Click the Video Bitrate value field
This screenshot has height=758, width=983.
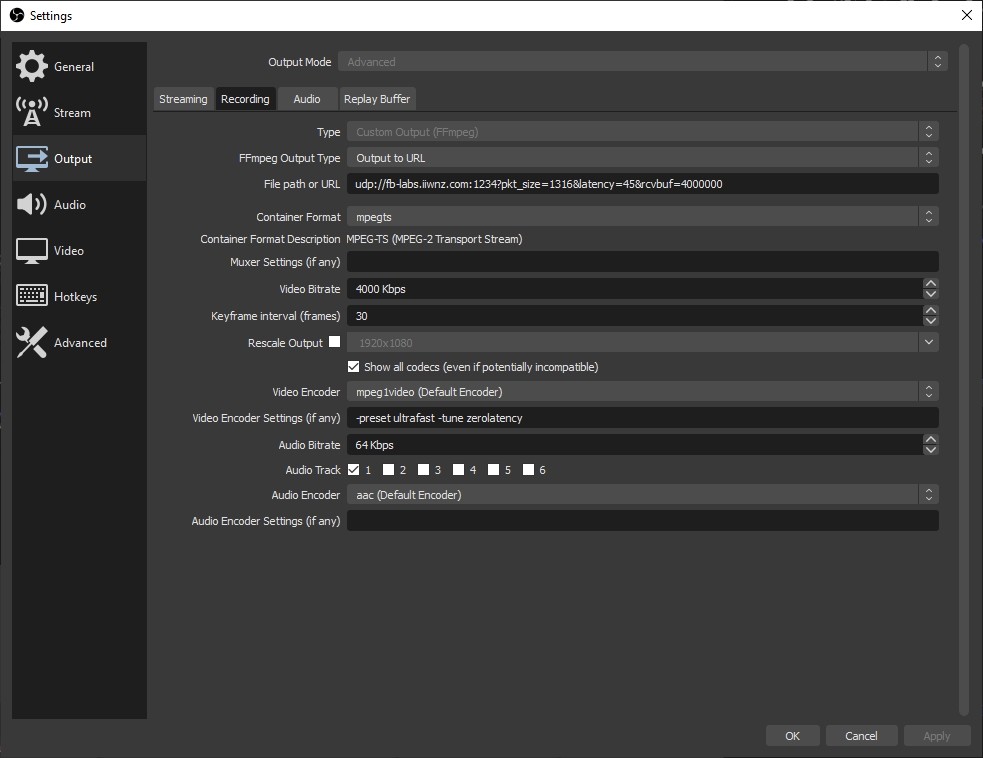coord(634,288)
